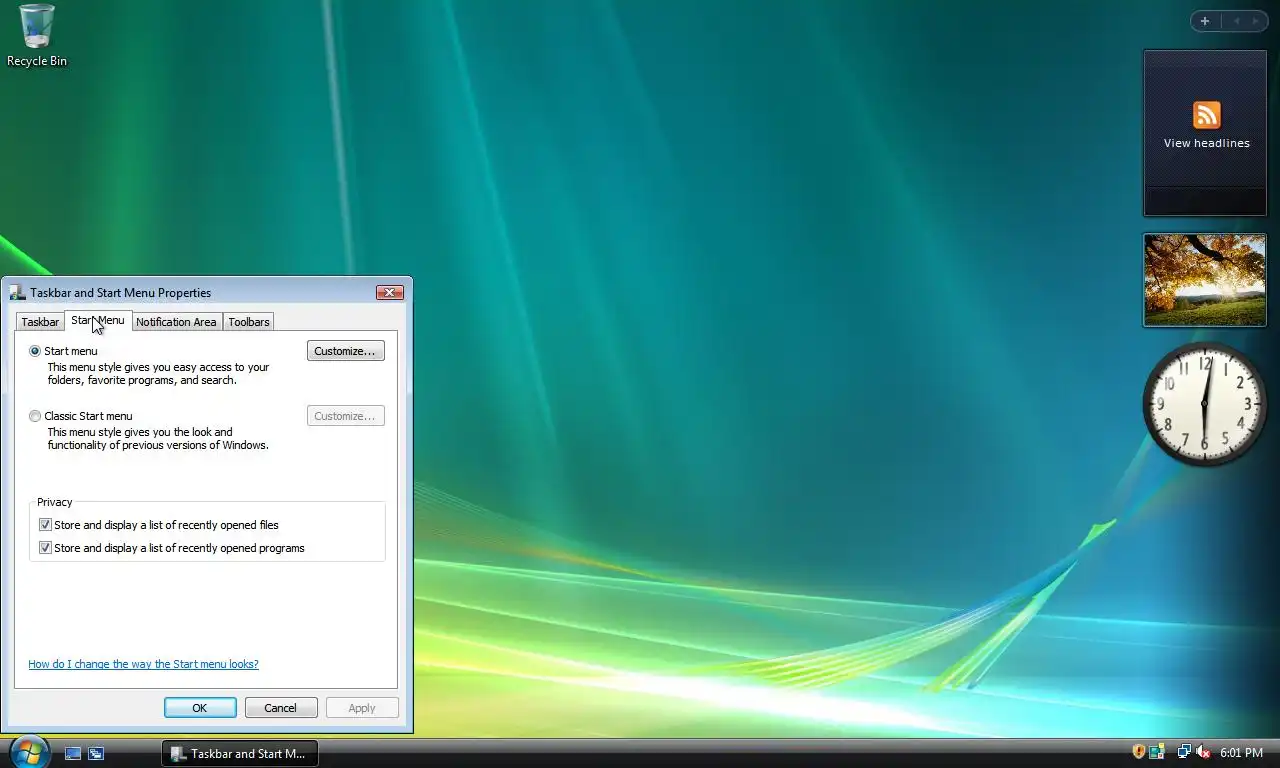Click the disabled Customize for Classic Start menu
The height and width of the screenshot is (768, 1280).
pyautogui.click(x=345, y=416)
